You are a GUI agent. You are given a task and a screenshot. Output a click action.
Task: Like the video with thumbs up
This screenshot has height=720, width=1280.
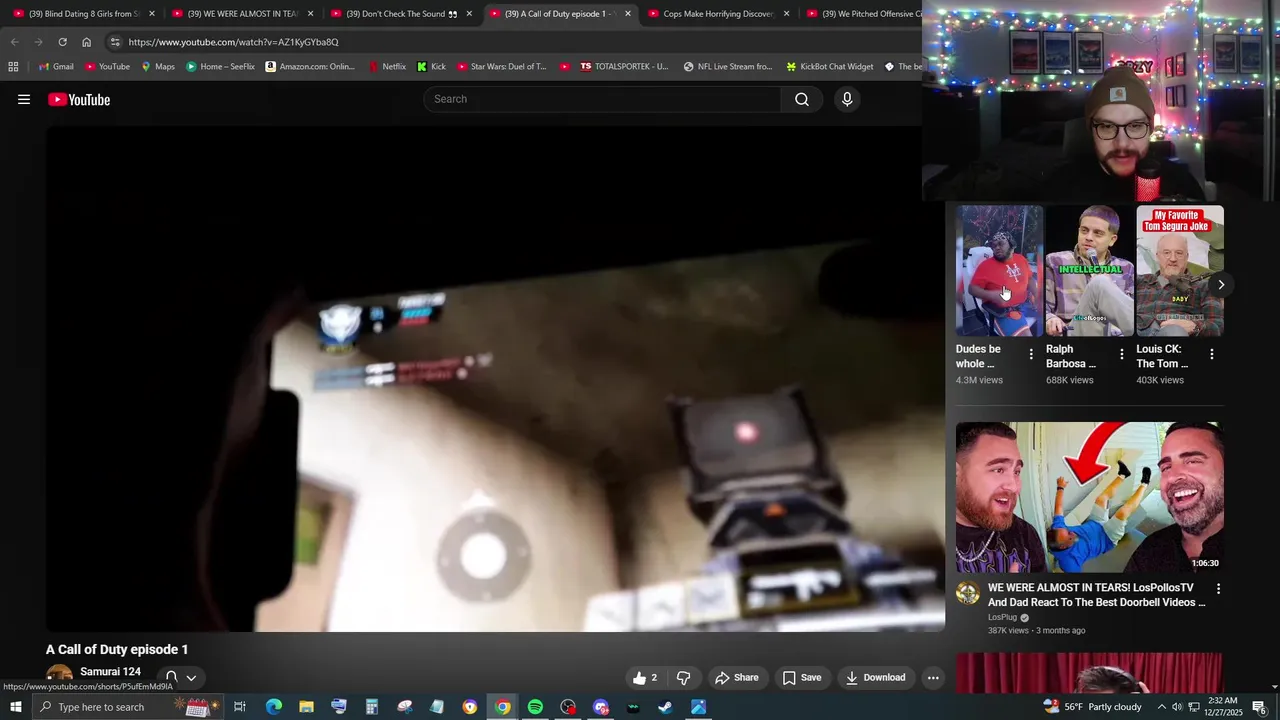click(x=645, y=678)
